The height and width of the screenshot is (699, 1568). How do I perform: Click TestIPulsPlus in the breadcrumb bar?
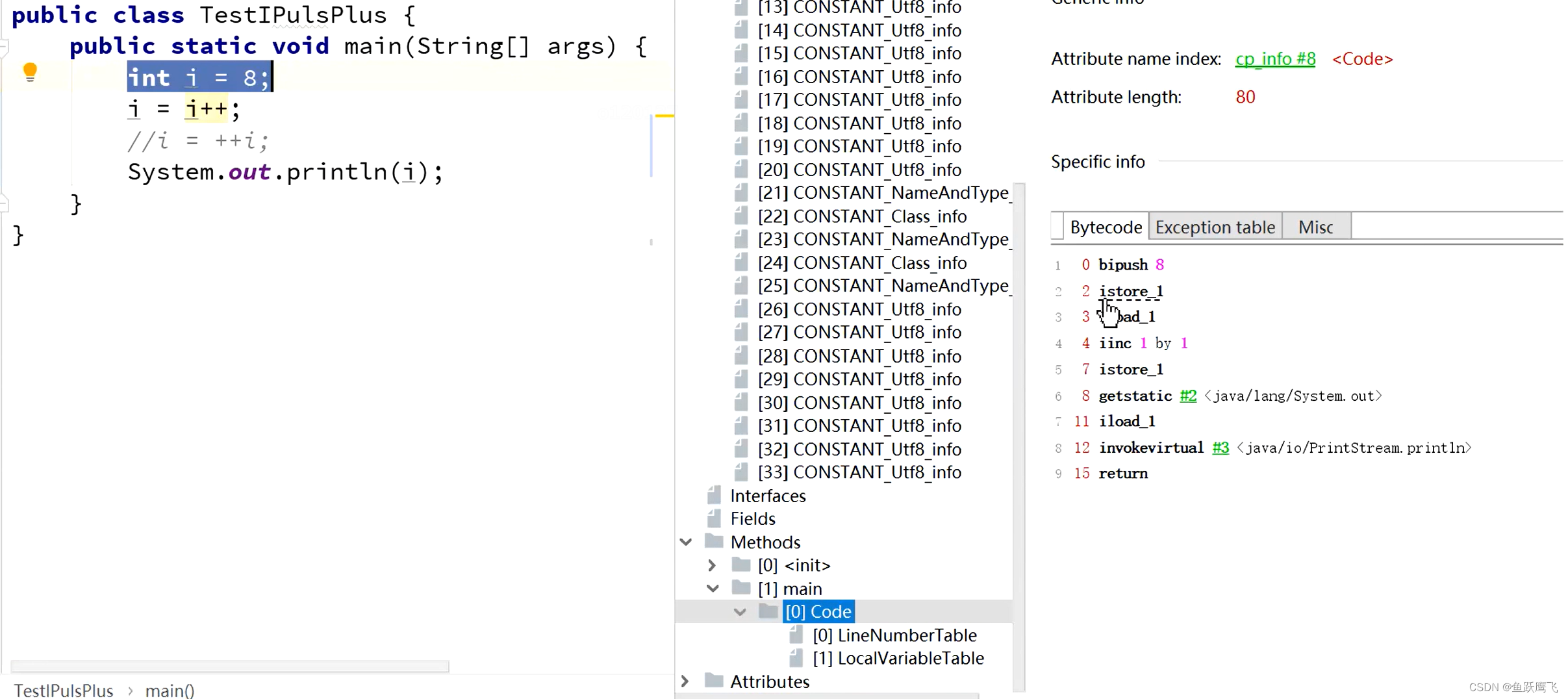(x=64, y=690)
